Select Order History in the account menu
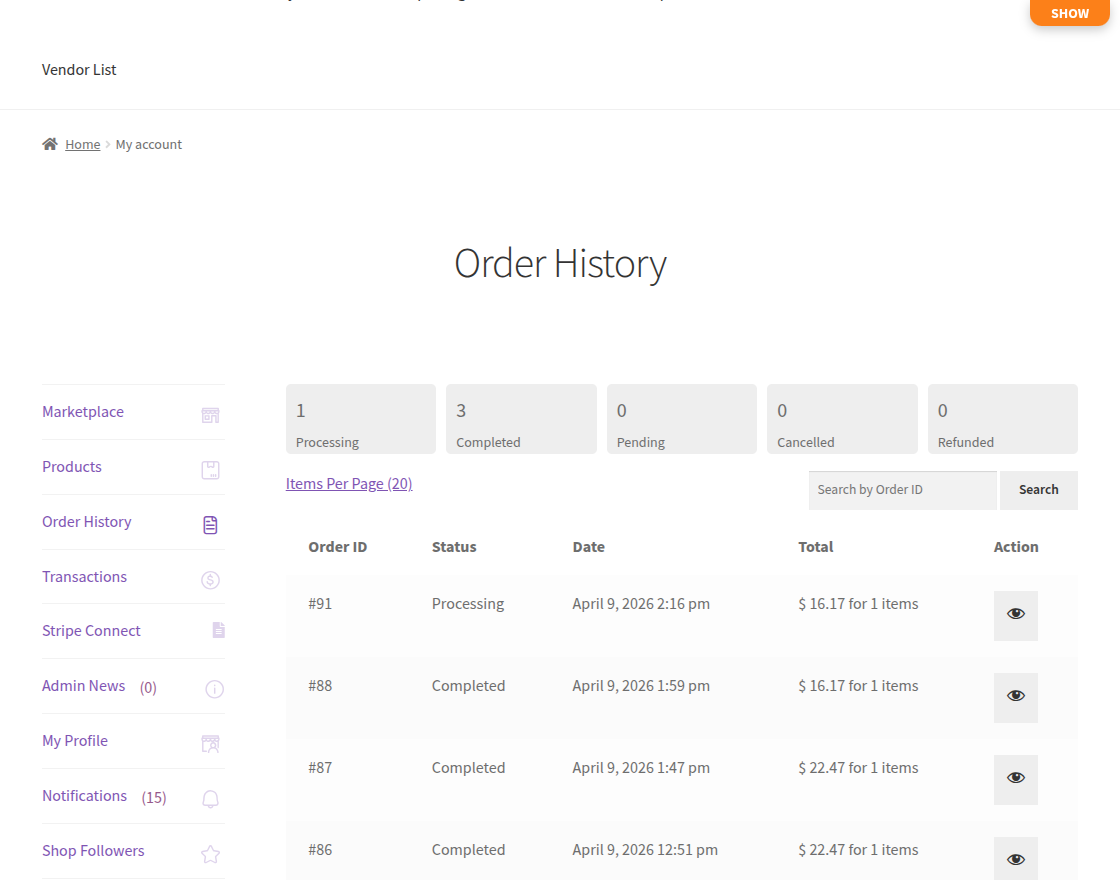This screenshot has height=880, width=1120. tap(86, 521)
